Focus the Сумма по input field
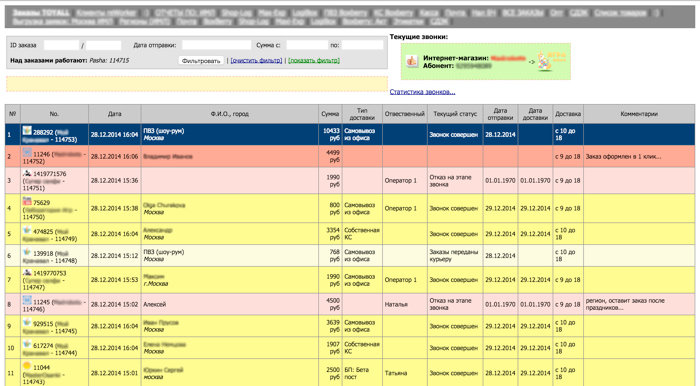700x386 pixels. [x=362, y=45]
